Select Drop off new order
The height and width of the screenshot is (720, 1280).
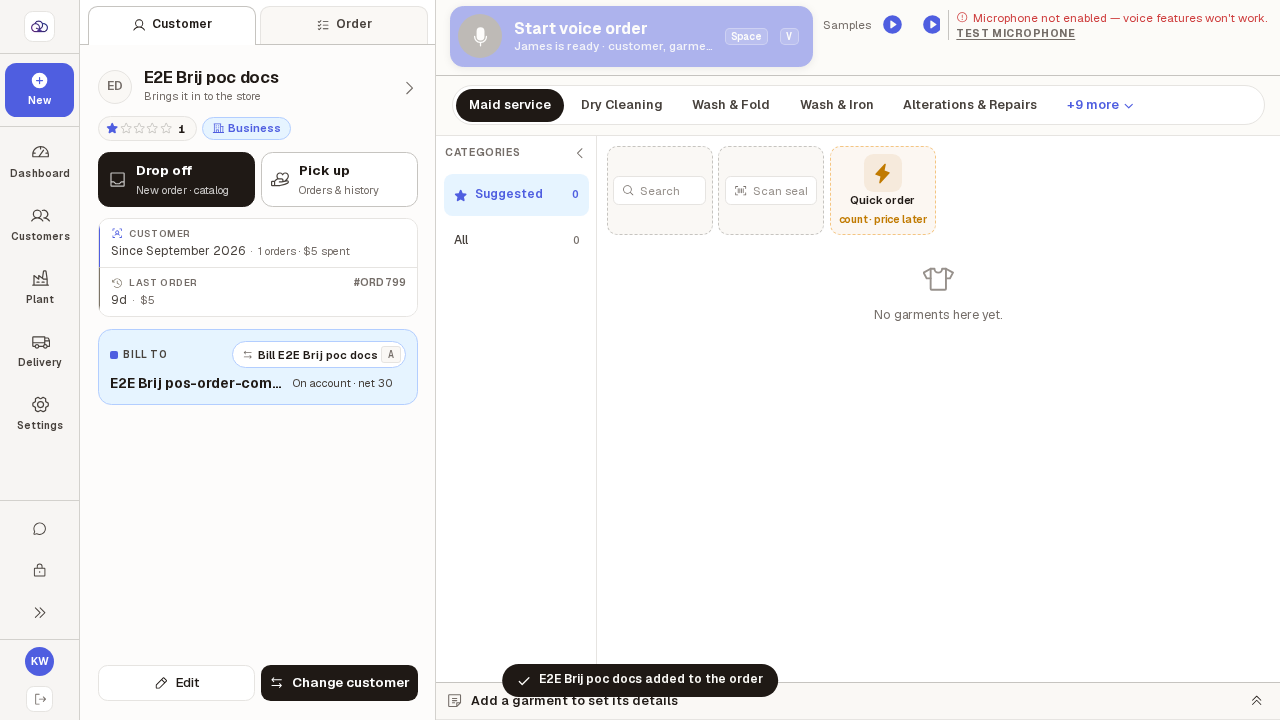click(176, 180)
